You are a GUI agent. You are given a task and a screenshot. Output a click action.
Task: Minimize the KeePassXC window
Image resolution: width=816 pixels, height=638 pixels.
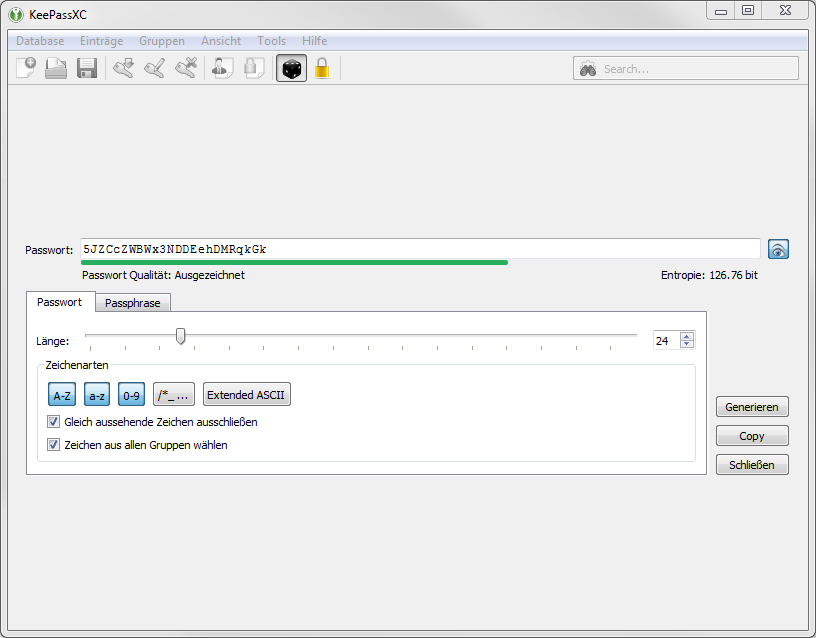[x=721, y=11]
